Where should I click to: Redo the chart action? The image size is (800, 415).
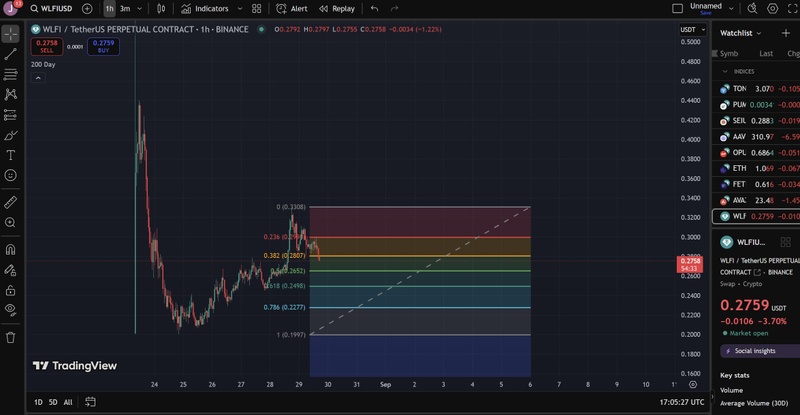click(x=394, y=9)
